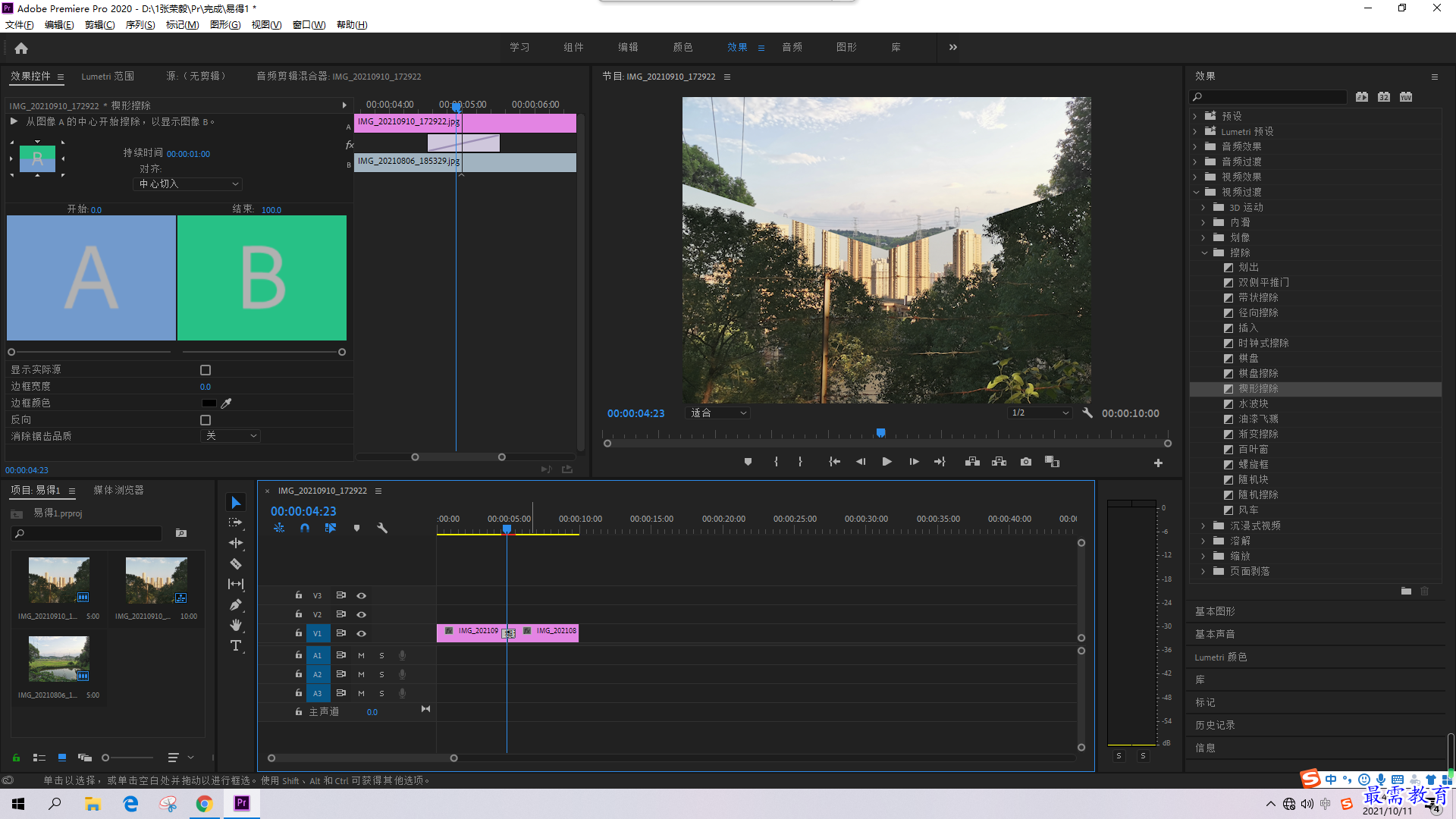
Task: Show more workspaces chevron
Action: (953, 47)
